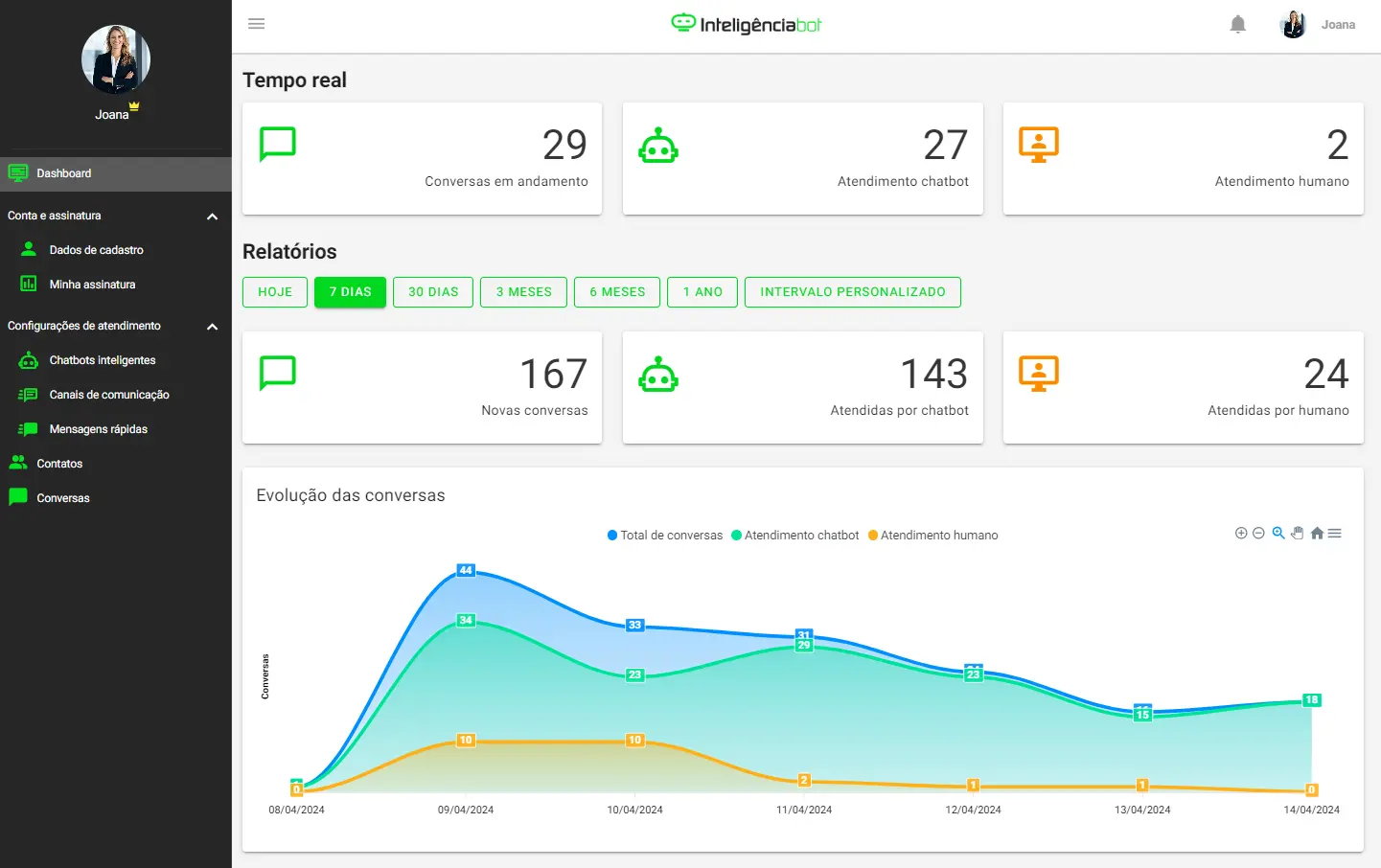This screenshot has height=868, width=1381.
Task: Click the Evolução das conversas chart title
Action: tap(351, 495)
